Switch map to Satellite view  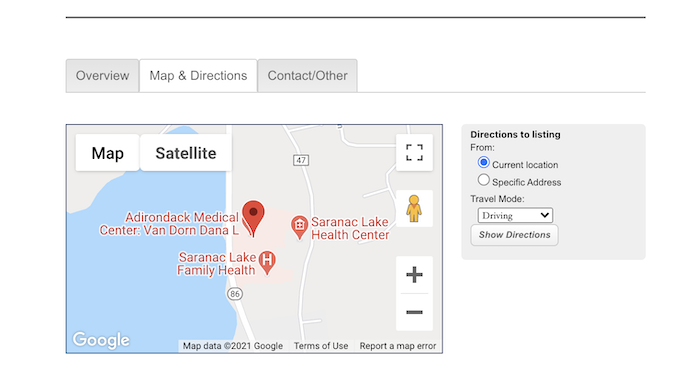(186, 153)
